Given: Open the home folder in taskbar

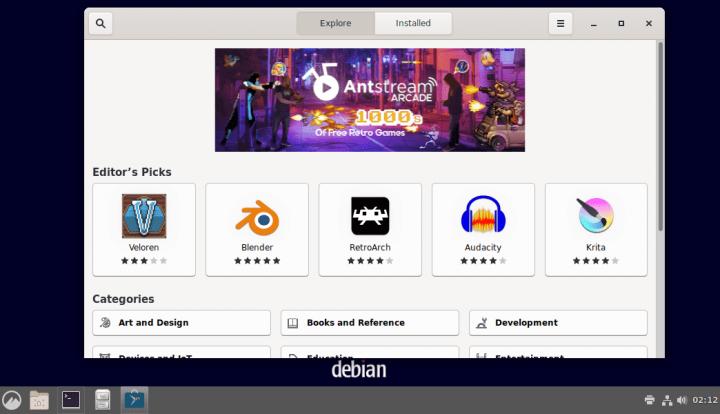Looking at the screenshot, I should click(40, 400).
